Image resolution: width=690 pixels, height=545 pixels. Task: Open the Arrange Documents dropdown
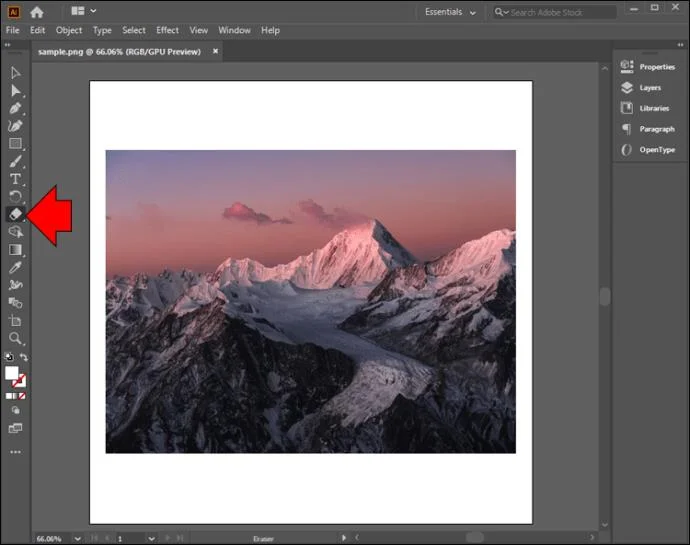[83, 11]
